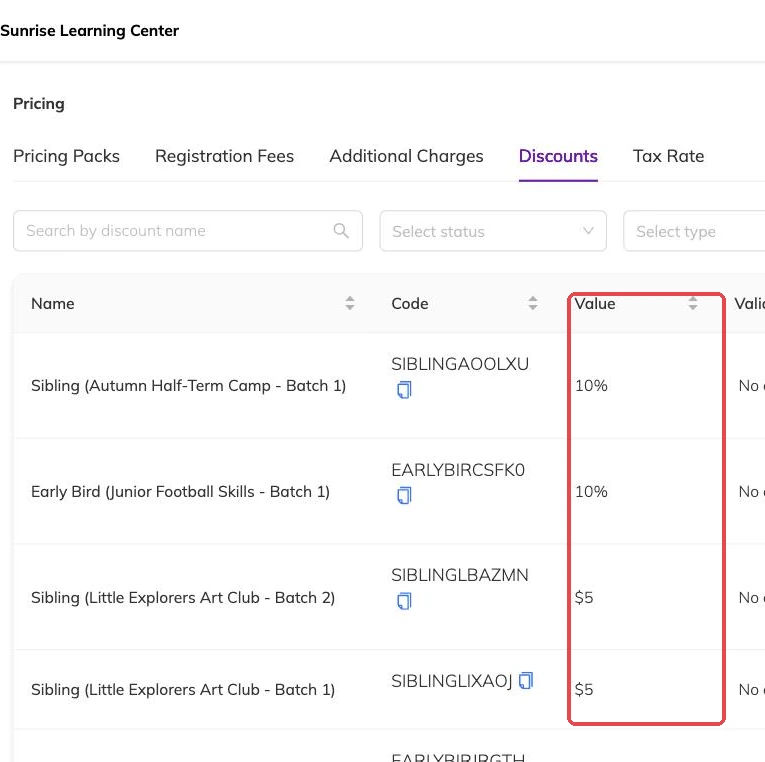Click Sibling (Autumn Half-Term Camp - Batch 1)
The width and height of the screenshot is (765, 762).
point(188,386)
